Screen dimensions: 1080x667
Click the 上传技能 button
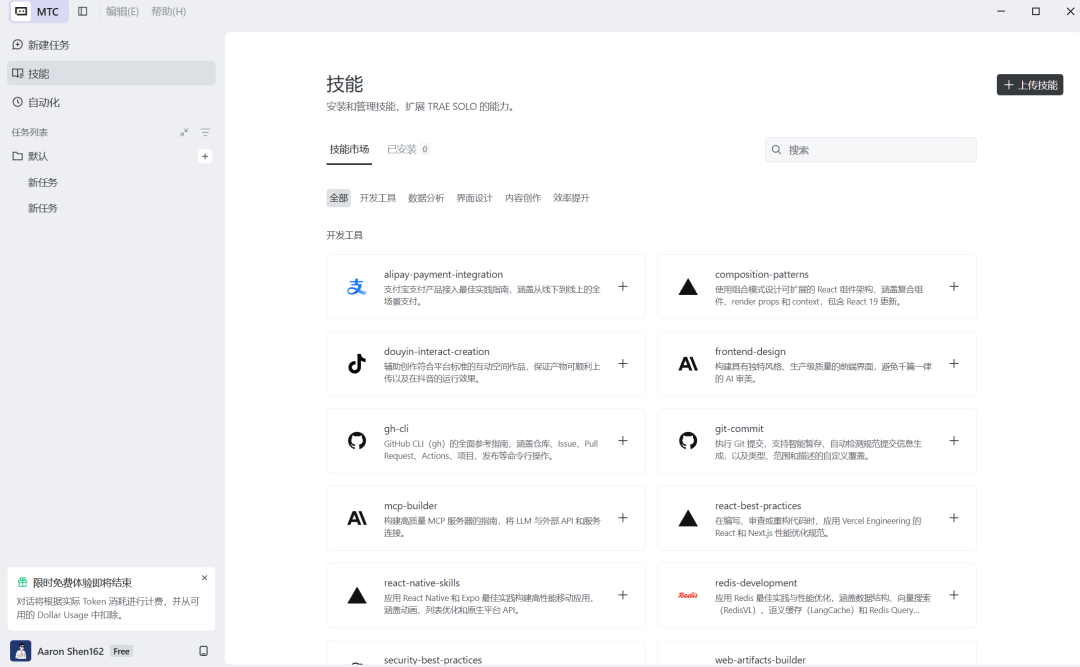tap(1030, 85)
